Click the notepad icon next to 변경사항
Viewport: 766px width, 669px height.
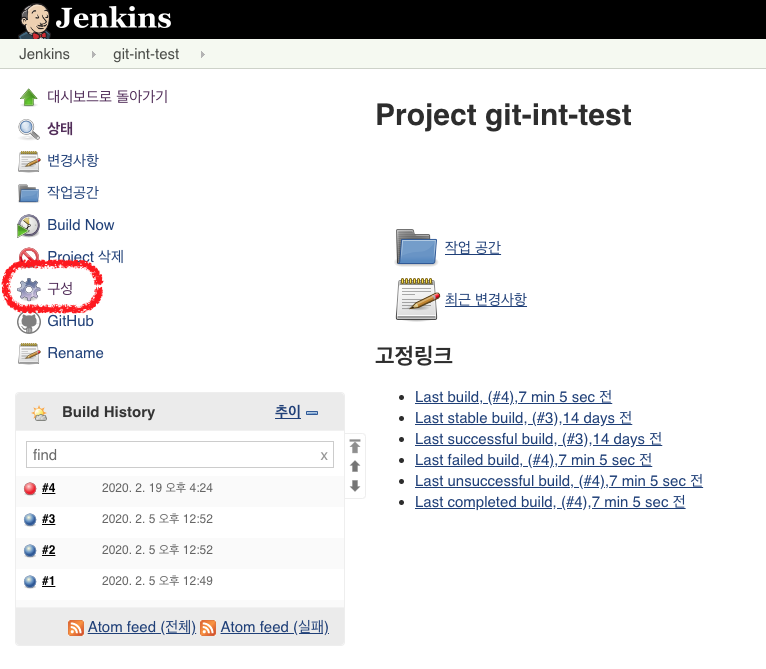click(x=28, y=161)
